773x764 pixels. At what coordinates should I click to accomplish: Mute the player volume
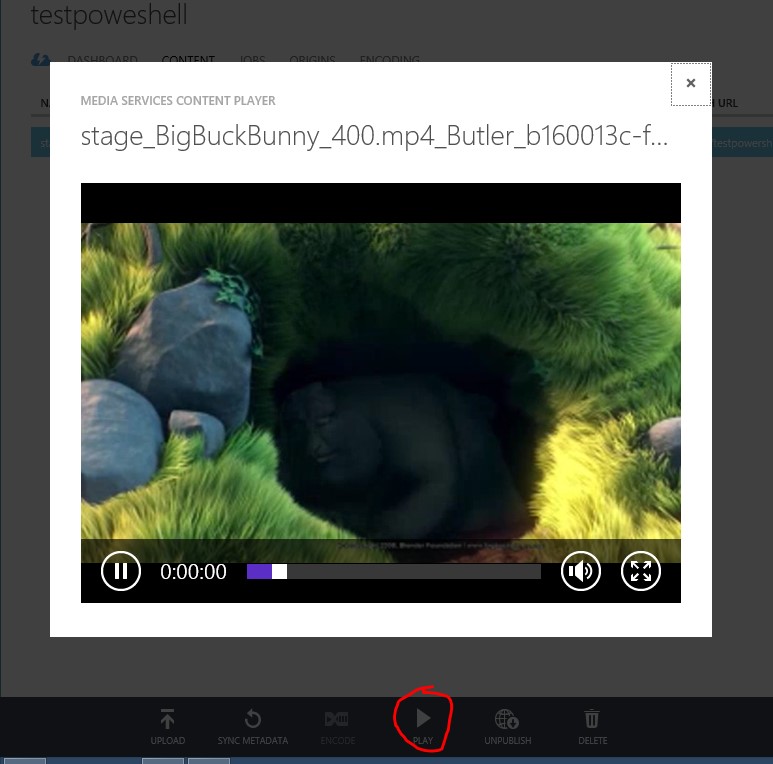coord(580,572)
